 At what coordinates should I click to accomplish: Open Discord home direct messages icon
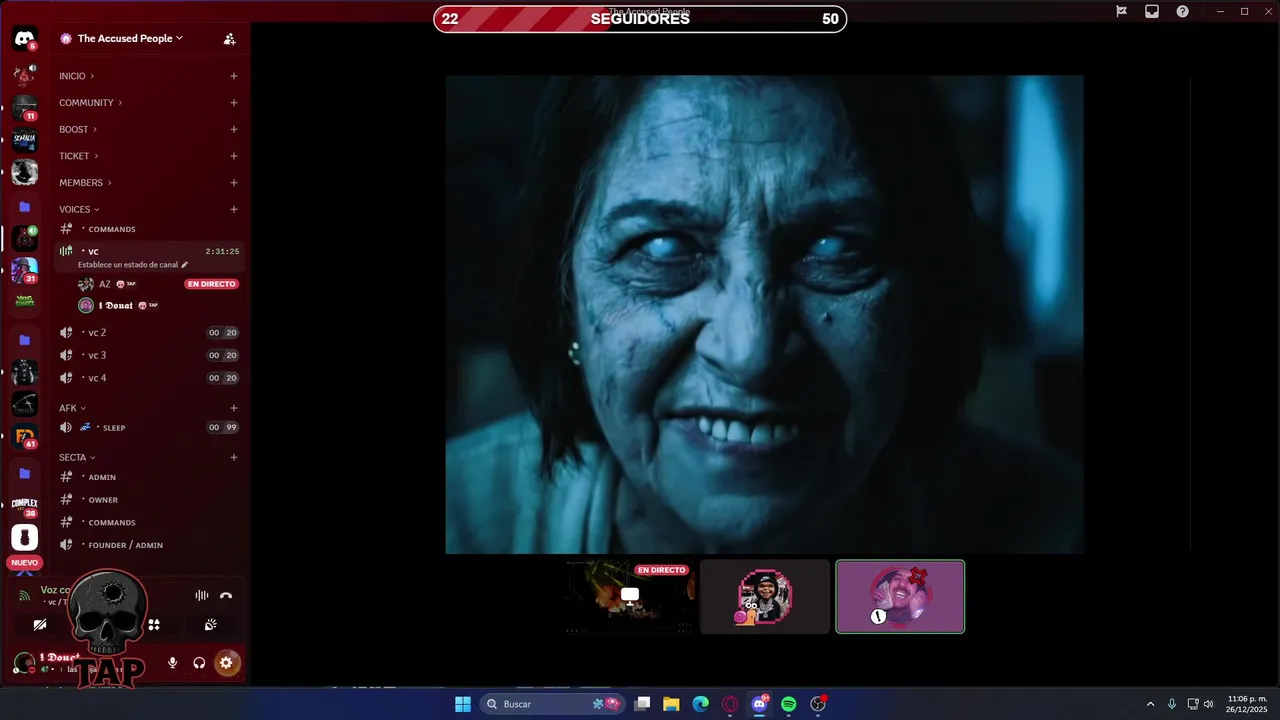point(24,39)
